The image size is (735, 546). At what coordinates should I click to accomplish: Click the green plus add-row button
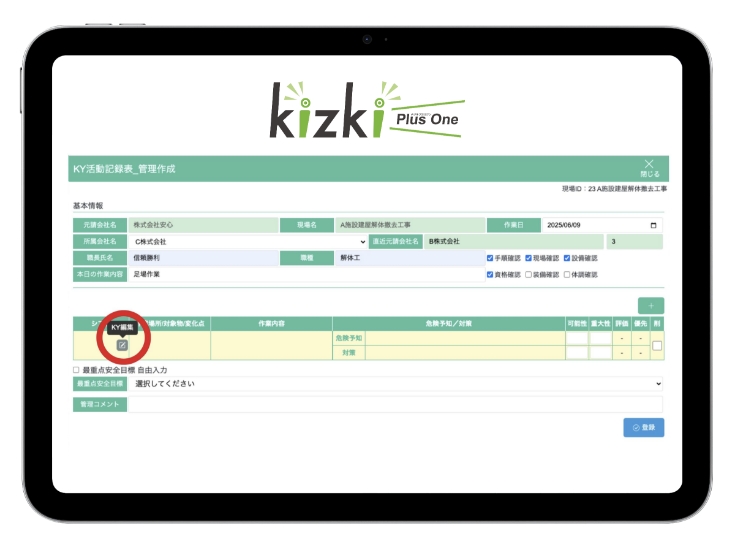(651, 305)
